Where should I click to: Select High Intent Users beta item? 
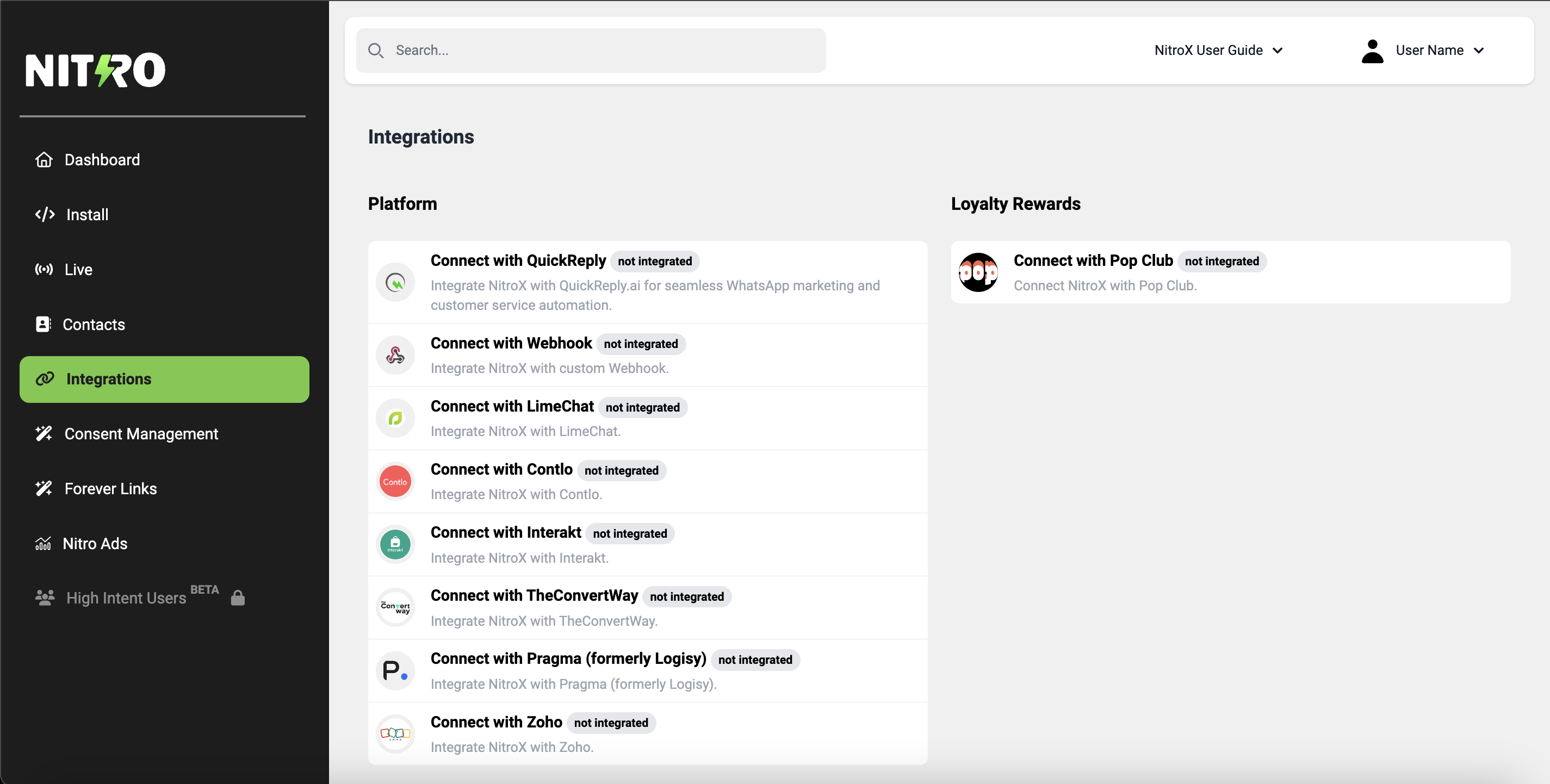164,598
